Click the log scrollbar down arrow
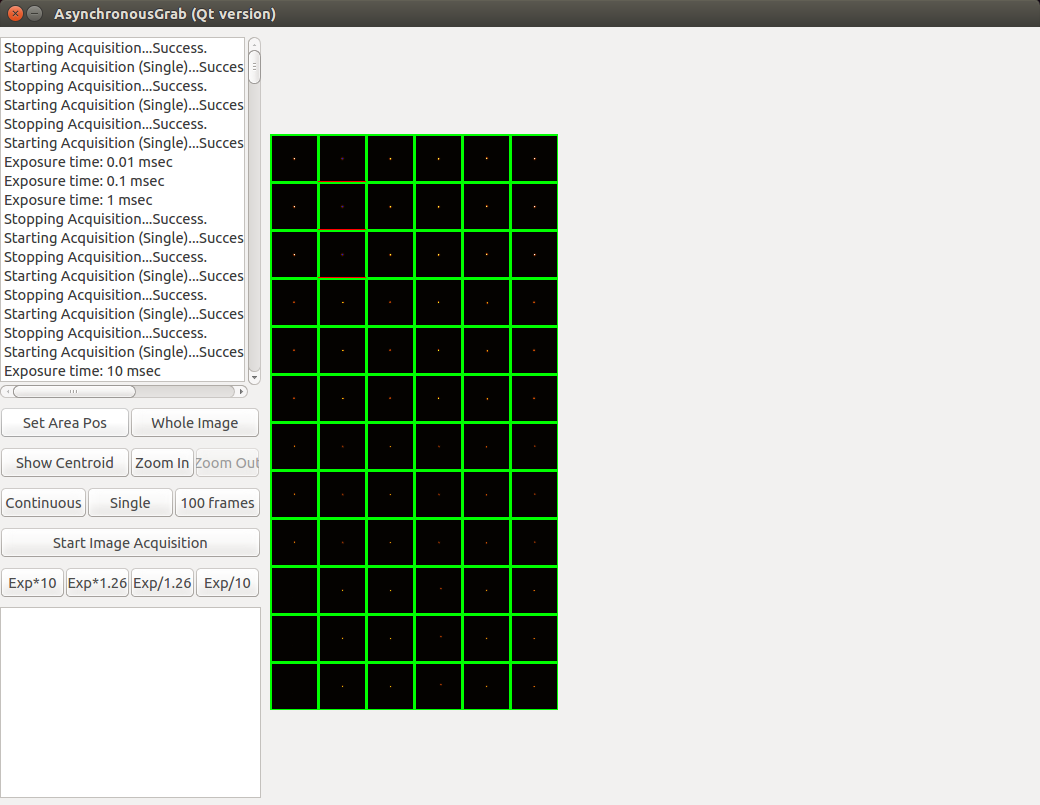1040x805 pixels. coord(254,377)
